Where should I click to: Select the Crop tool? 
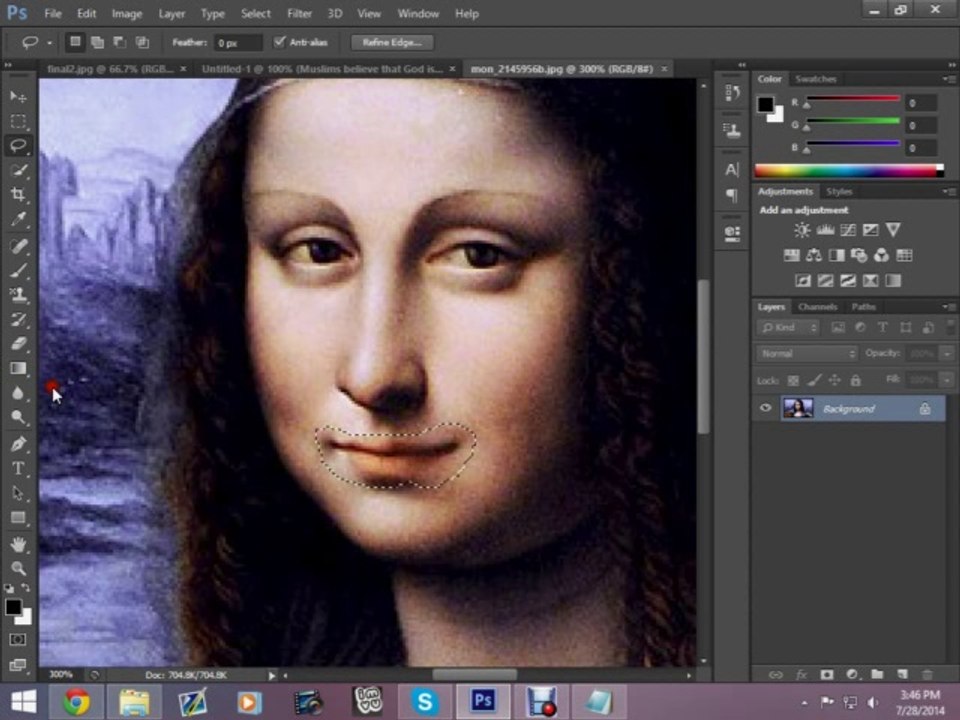click(18, 195)
